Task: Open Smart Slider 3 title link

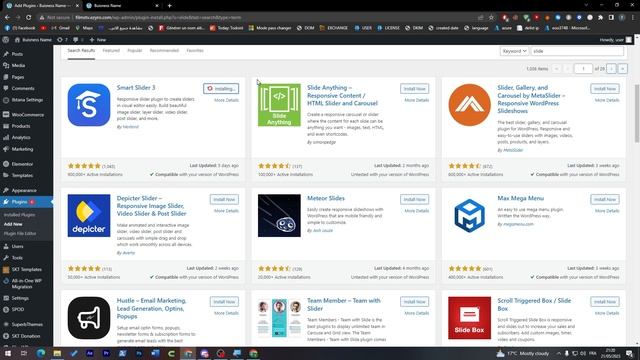Action: [136, 87]
